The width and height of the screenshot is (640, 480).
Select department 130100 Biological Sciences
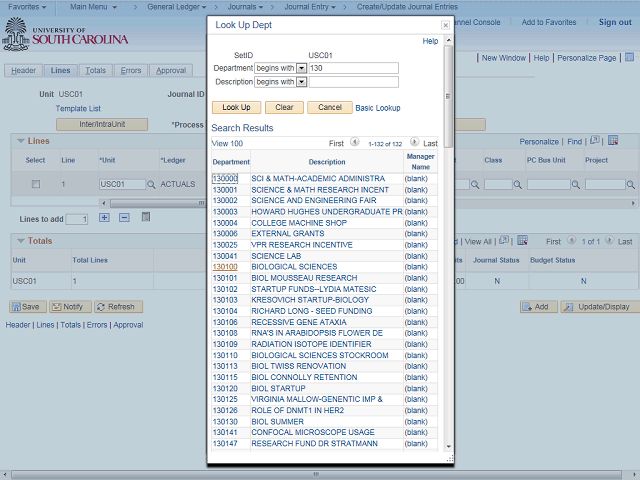(x=225, y=267)
